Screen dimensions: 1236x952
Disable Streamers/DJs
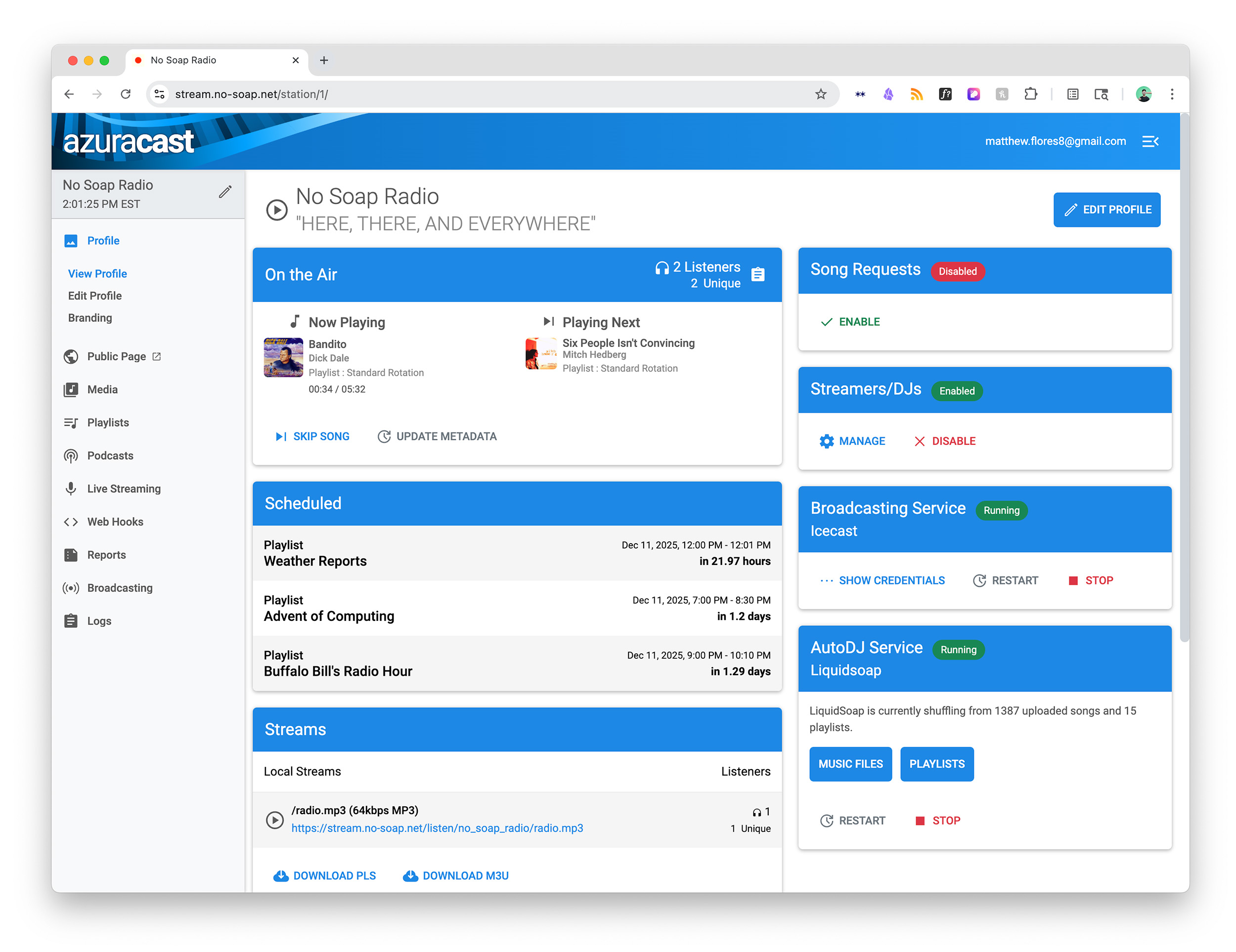[944, 441]
